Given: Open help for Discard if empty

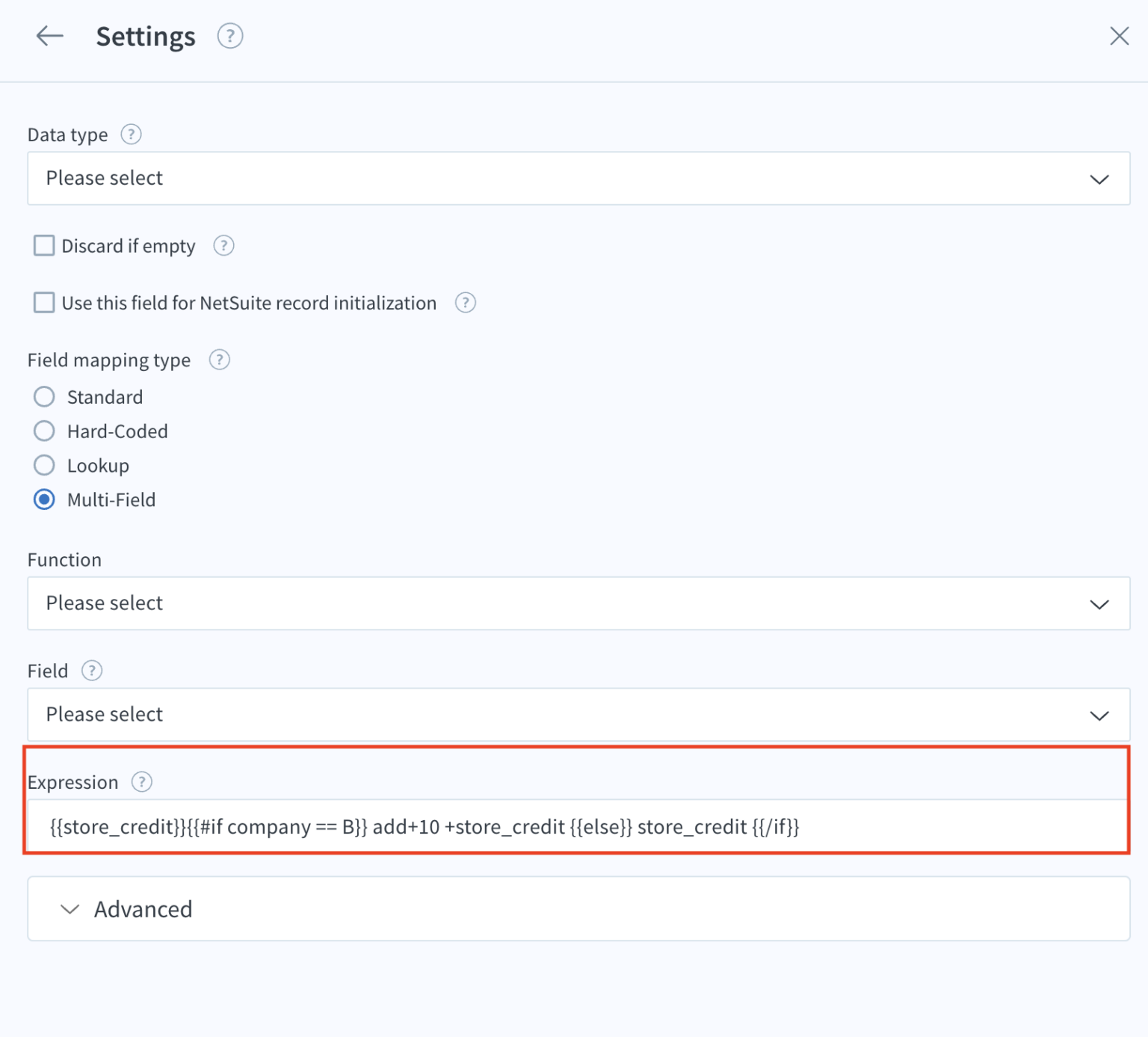Looking at the screenshot, I should pyautogui.click(x=223, y=245).
